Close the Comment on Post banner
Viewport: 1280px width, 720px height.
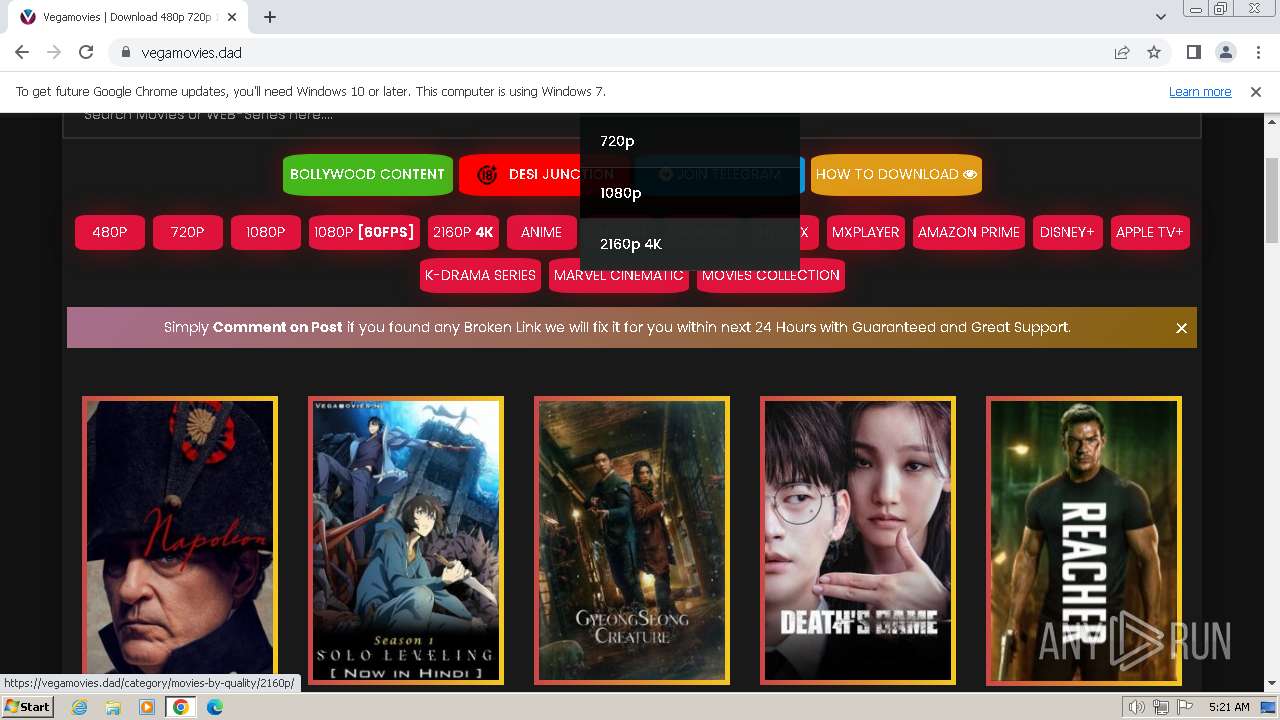(1181, 328)
